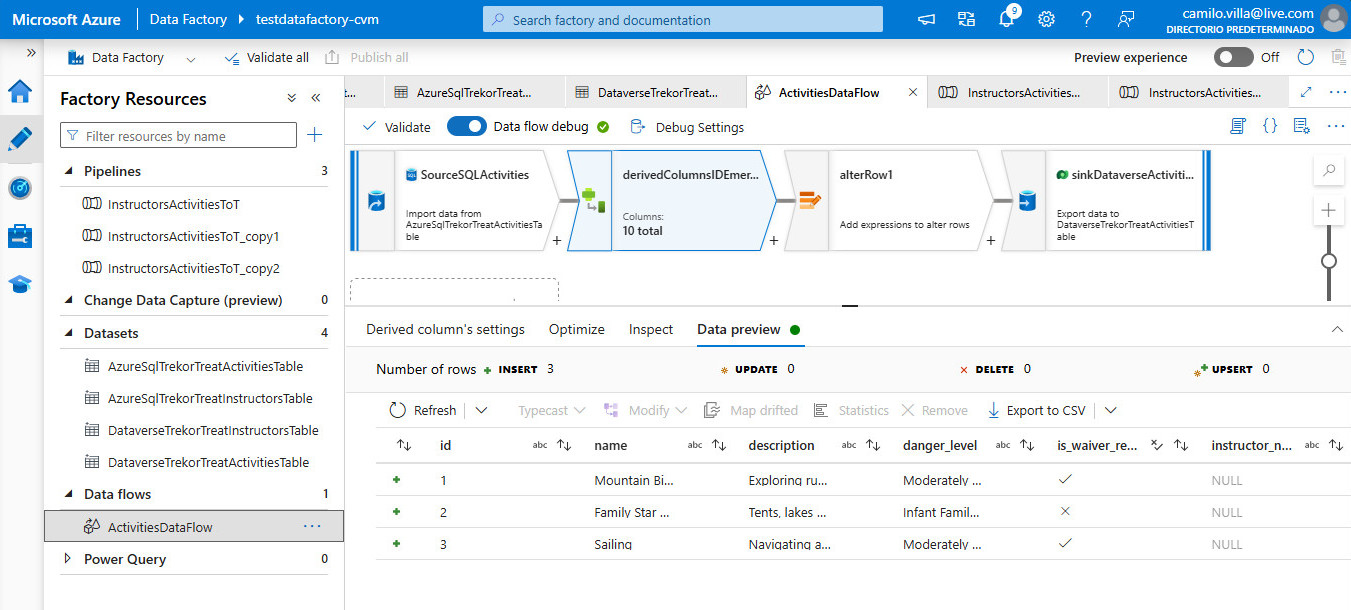Open the Home hub icon

(x=20, y=92)
